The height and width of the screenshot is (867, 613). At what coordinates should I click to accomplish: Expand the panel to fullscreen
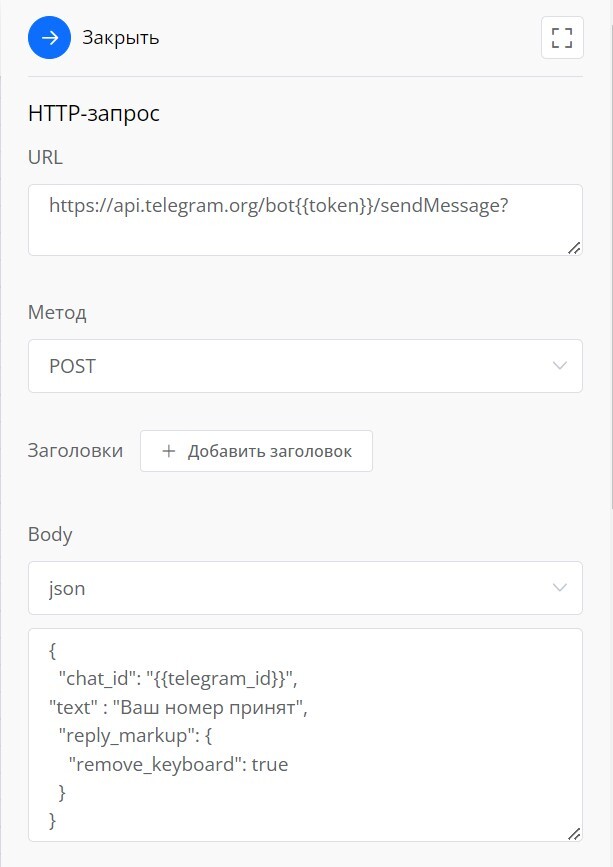point(562,39)
